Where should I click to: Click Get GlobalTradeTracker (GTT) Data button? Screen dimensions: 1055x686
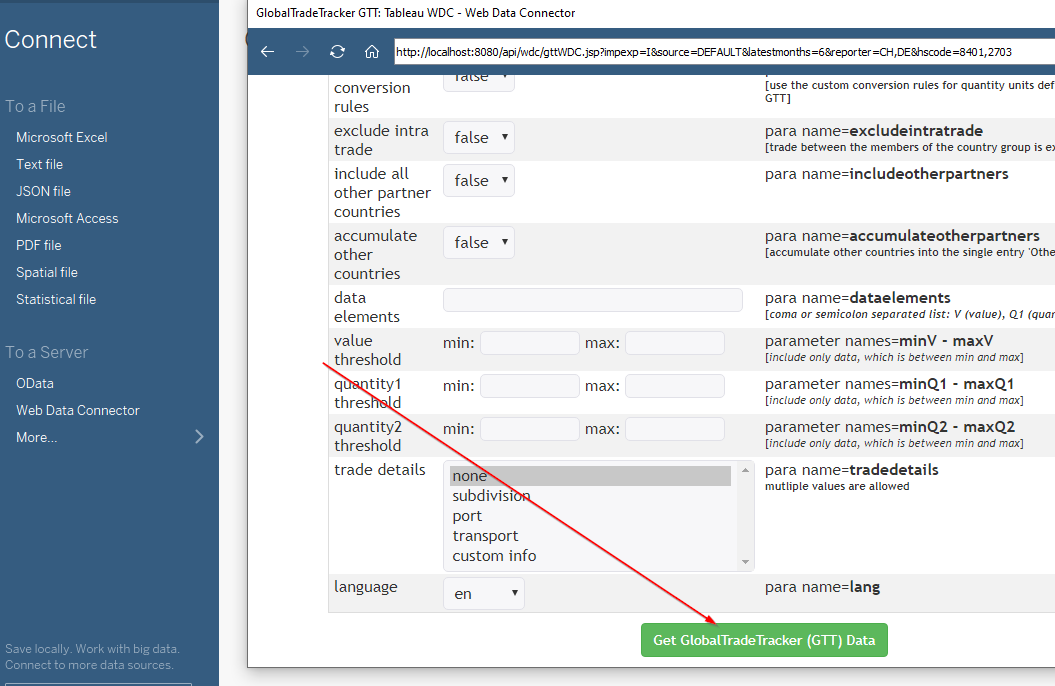(764, 640)
